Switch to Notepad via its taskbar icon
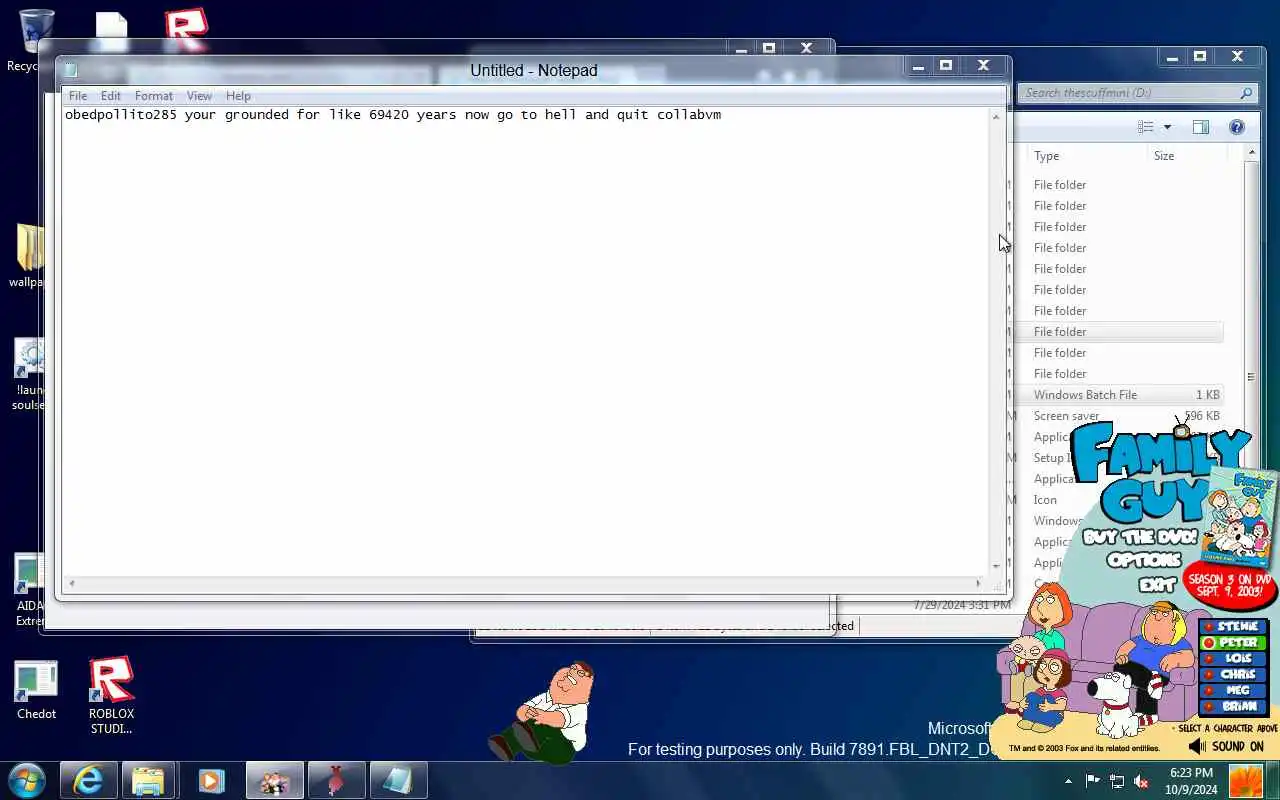The width and height of the screenshot is (1280, 800). tap(397, 780)
